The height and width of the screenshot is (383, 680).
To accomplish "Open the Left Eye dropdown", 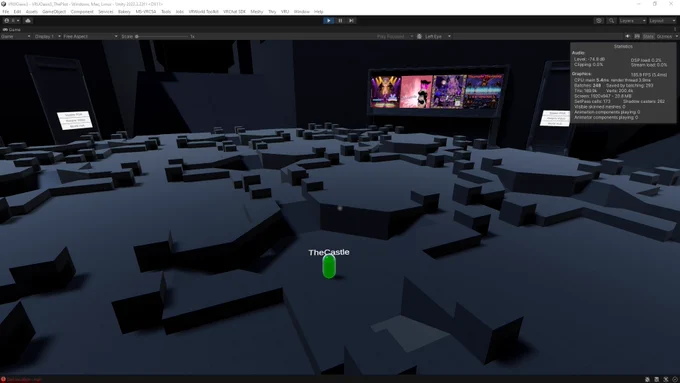I will (437, 36).
